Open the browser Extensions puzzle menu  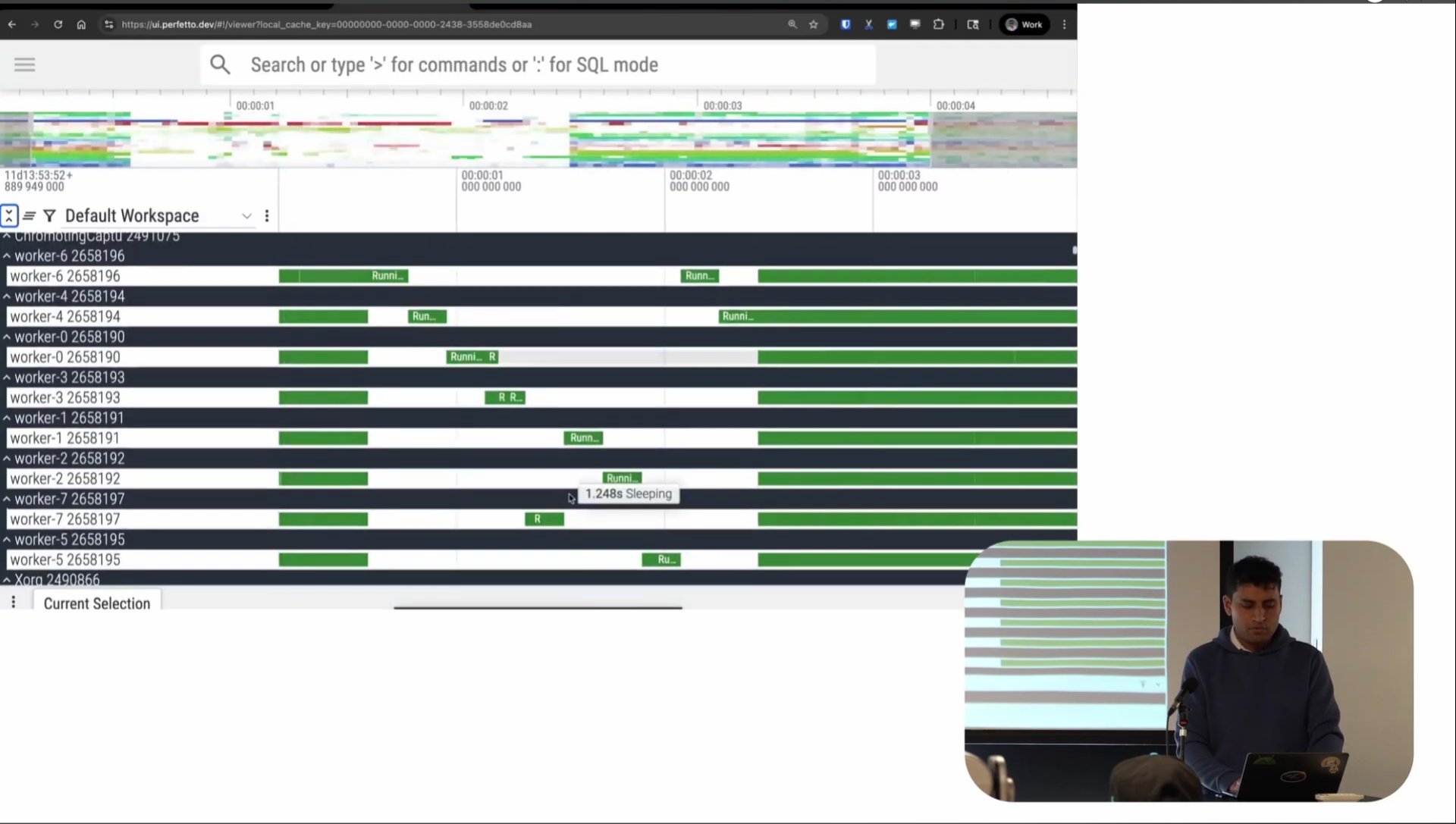click(939, 24)
